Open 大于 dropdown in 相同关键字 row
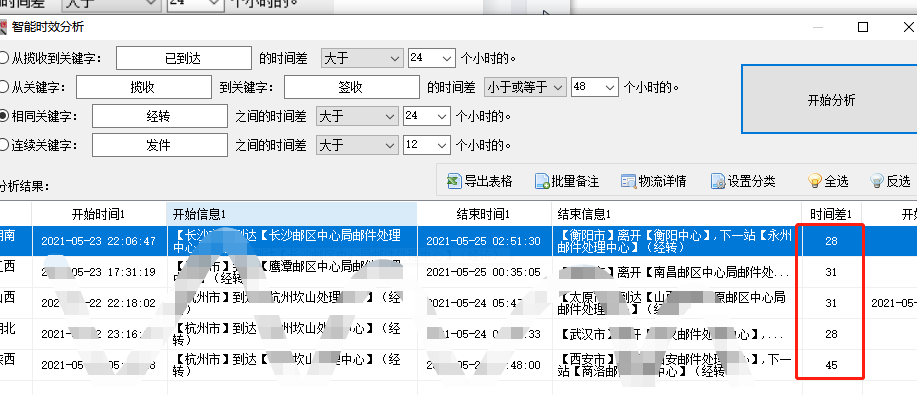 [357, 116]
